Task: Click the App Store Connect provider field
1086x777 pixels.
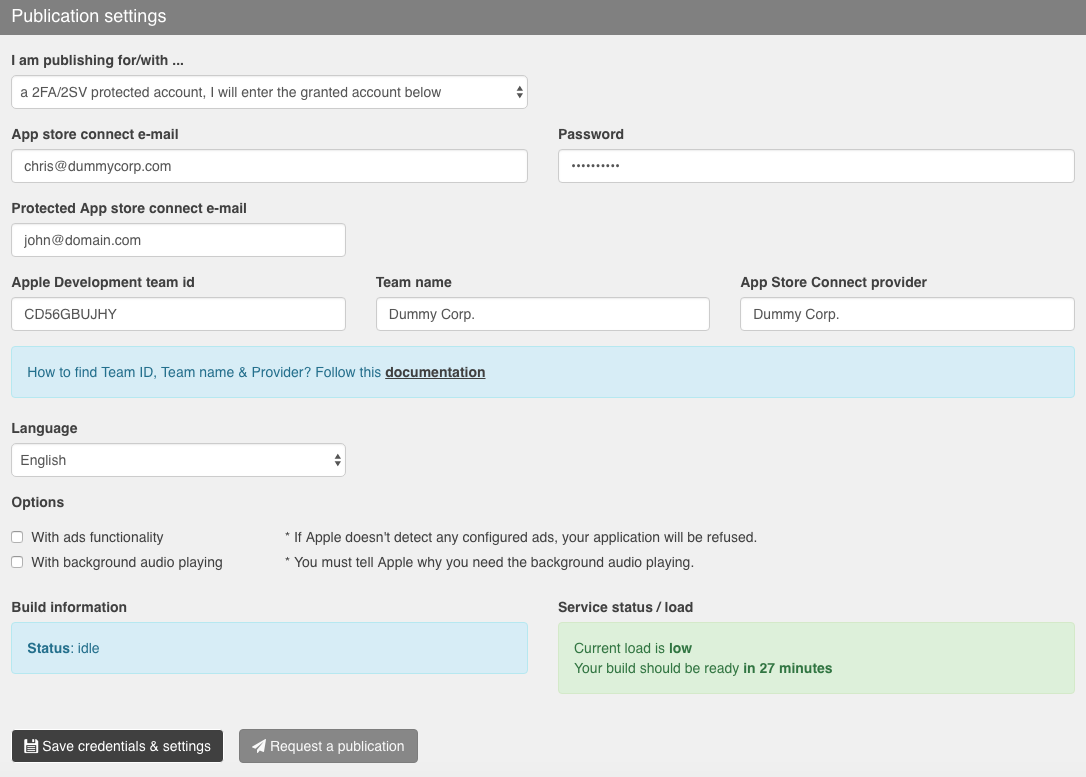Action: pyautogui.click(x=906, y=314)
